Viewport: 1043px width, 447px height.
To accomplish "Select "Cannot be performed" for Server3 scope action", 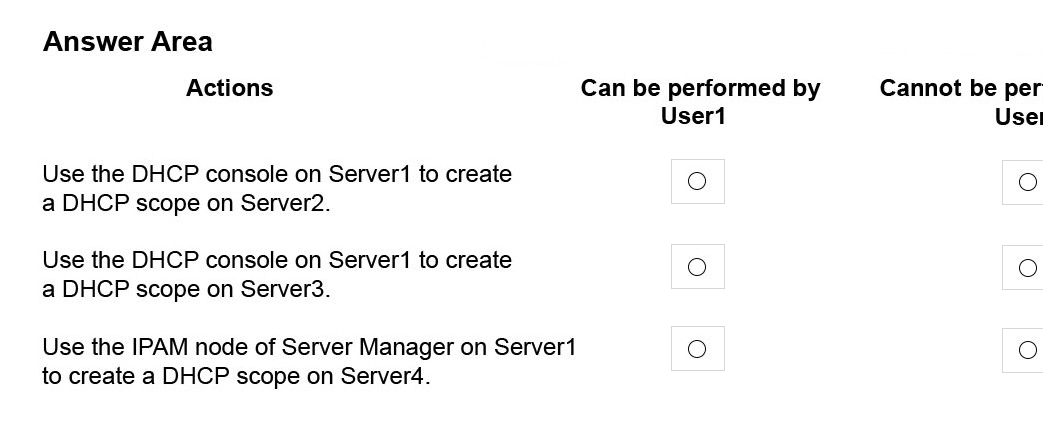I will click(1026, 267).
